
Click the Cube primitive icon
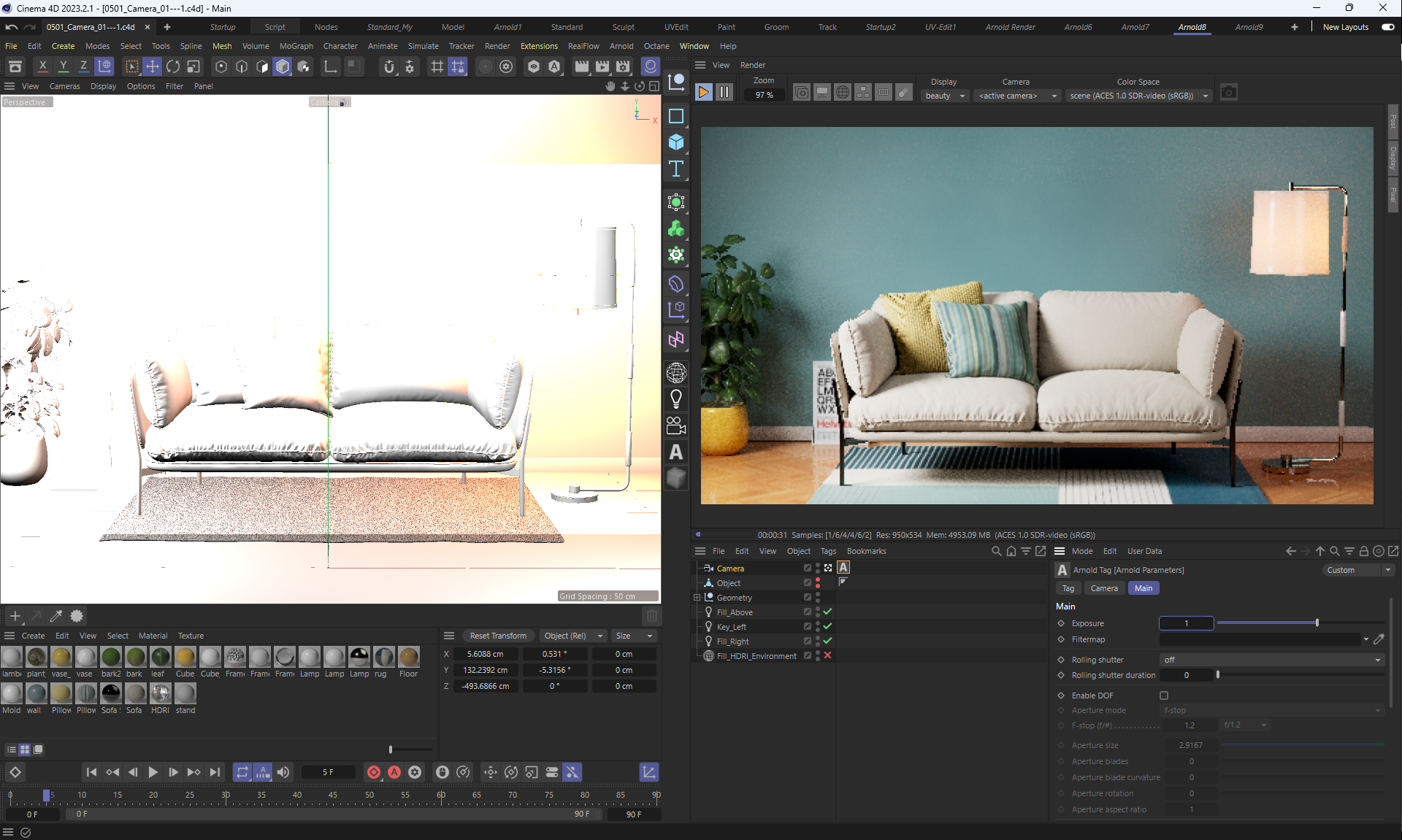pyautogui.click(x=676, y=142)
